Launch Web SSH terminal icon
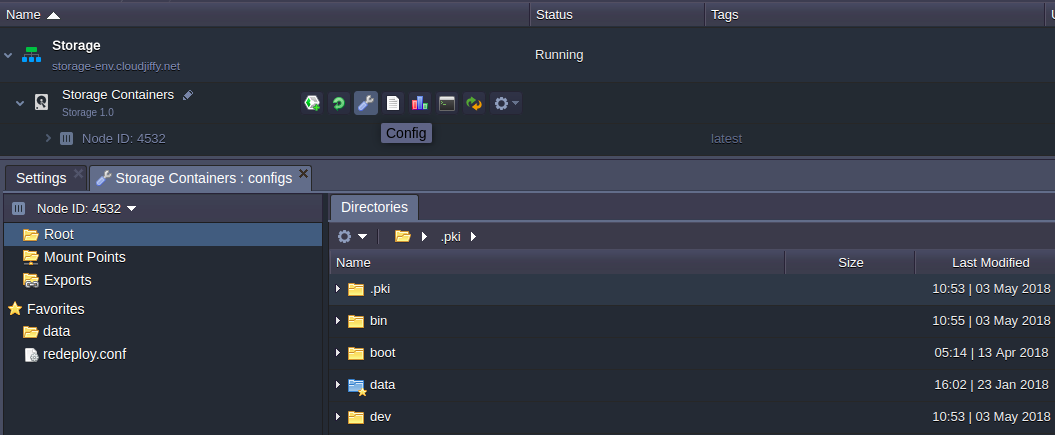This screenshot has height=435, width=1055. (447, 103)
